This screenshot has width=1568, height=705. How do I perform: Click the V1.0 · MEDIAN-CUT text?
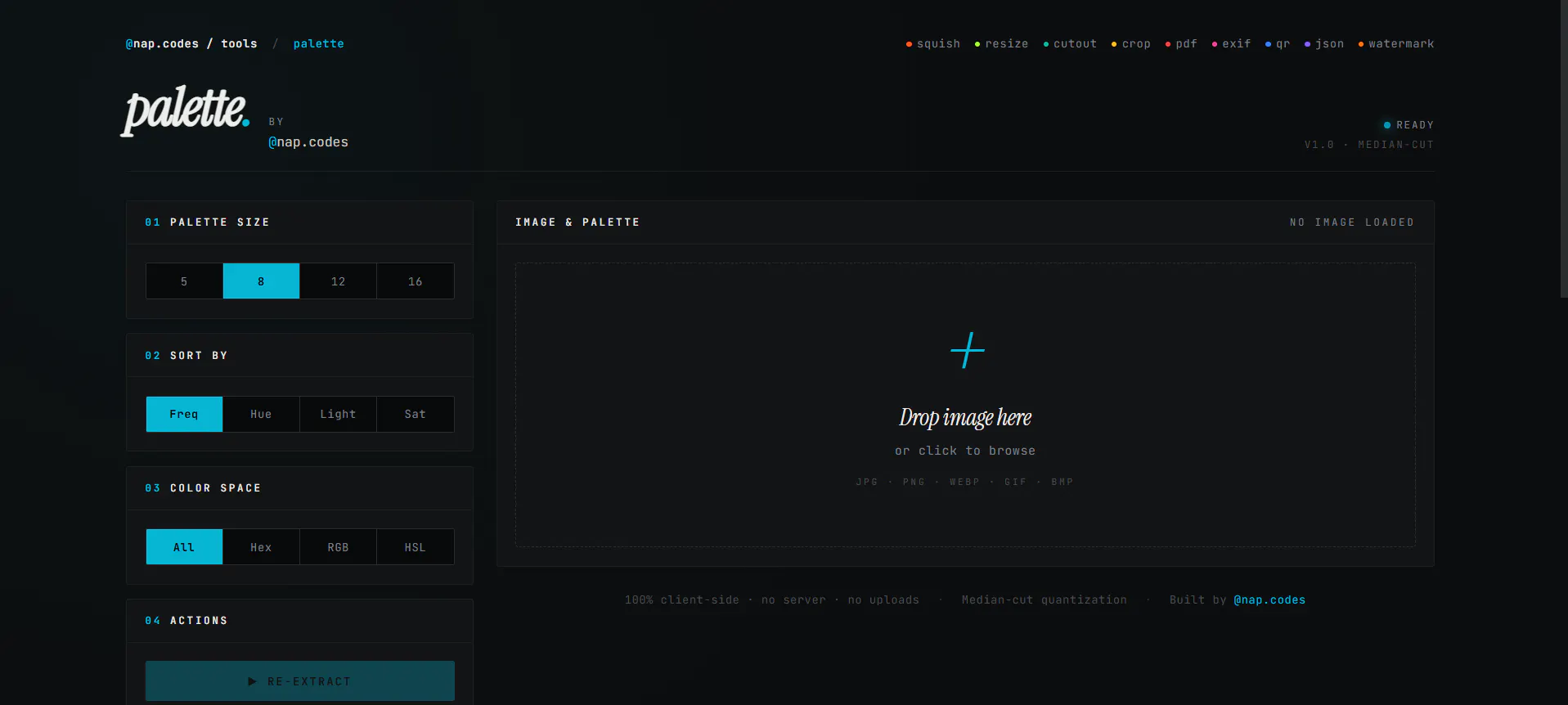pyautogui.click(x=1369, y=145)
